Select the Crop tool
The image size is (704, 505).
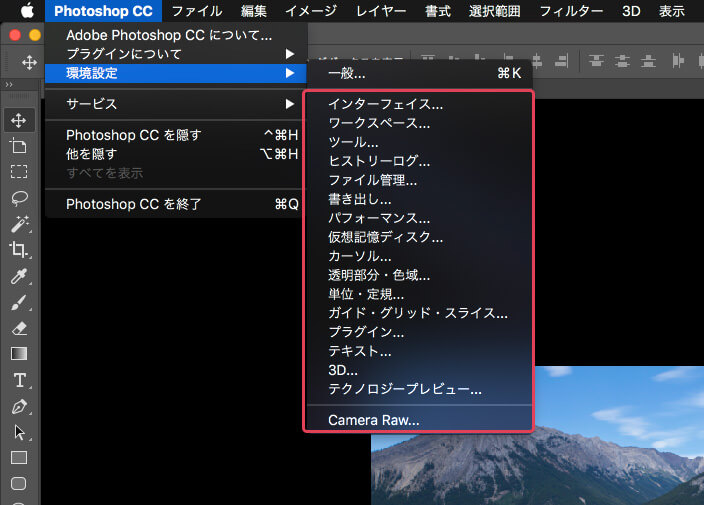tap(18, 249)
